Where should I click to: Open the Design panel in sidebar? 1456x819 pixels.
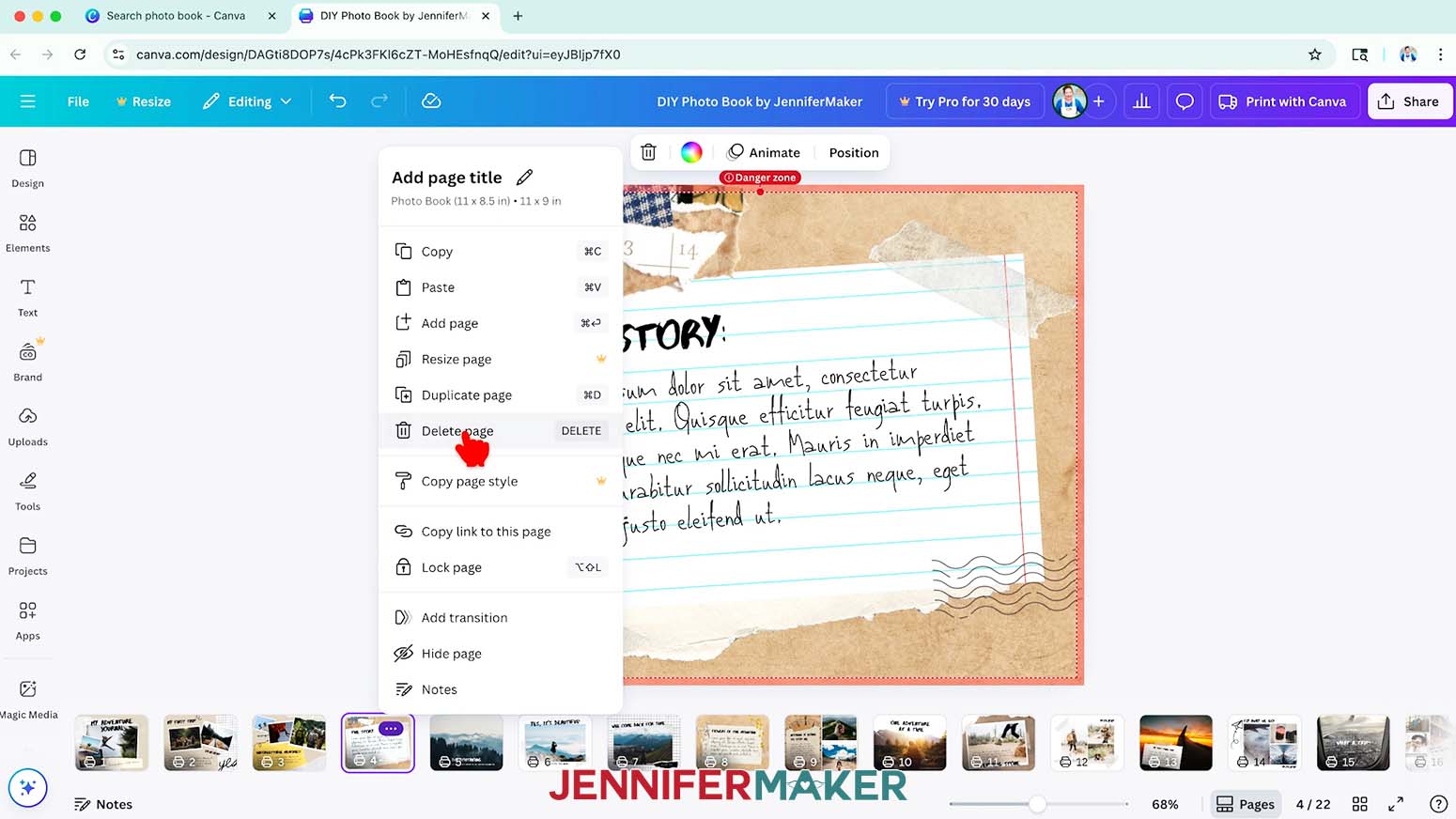click(27, 168)
